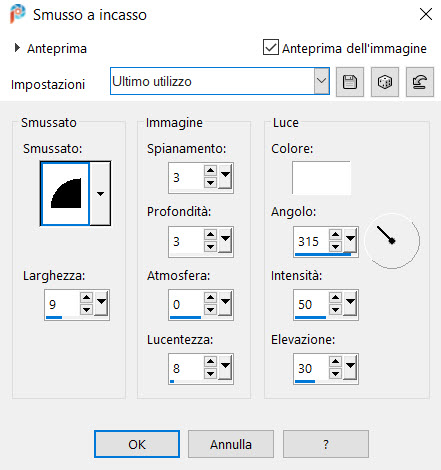Decrease Profondità value with down arrow
The height and width of the screenshot is (470, 441).
click(210, 247)
